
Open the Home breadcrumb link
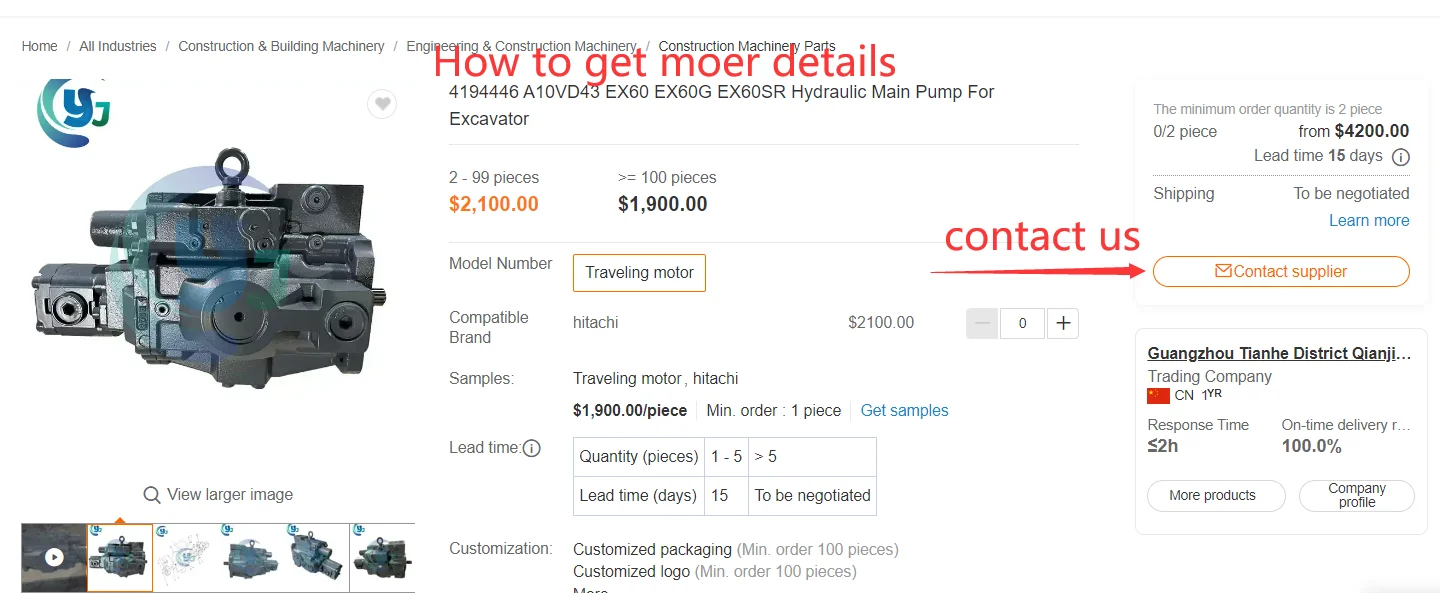coord(40,46)
